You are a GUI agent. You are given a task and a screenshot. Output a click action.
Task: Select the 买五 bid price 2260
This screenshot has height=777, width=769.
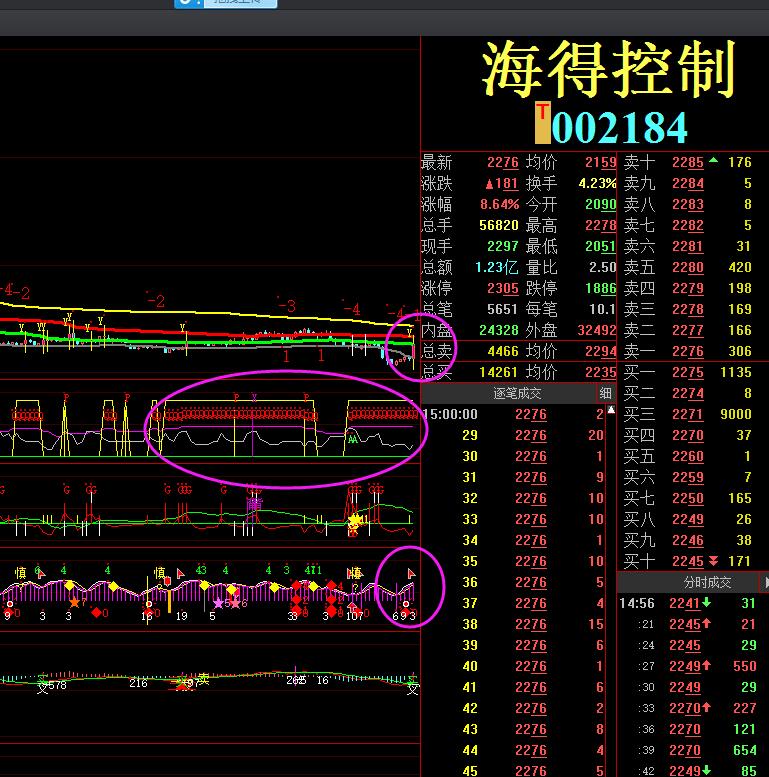(x=688, y=456)
